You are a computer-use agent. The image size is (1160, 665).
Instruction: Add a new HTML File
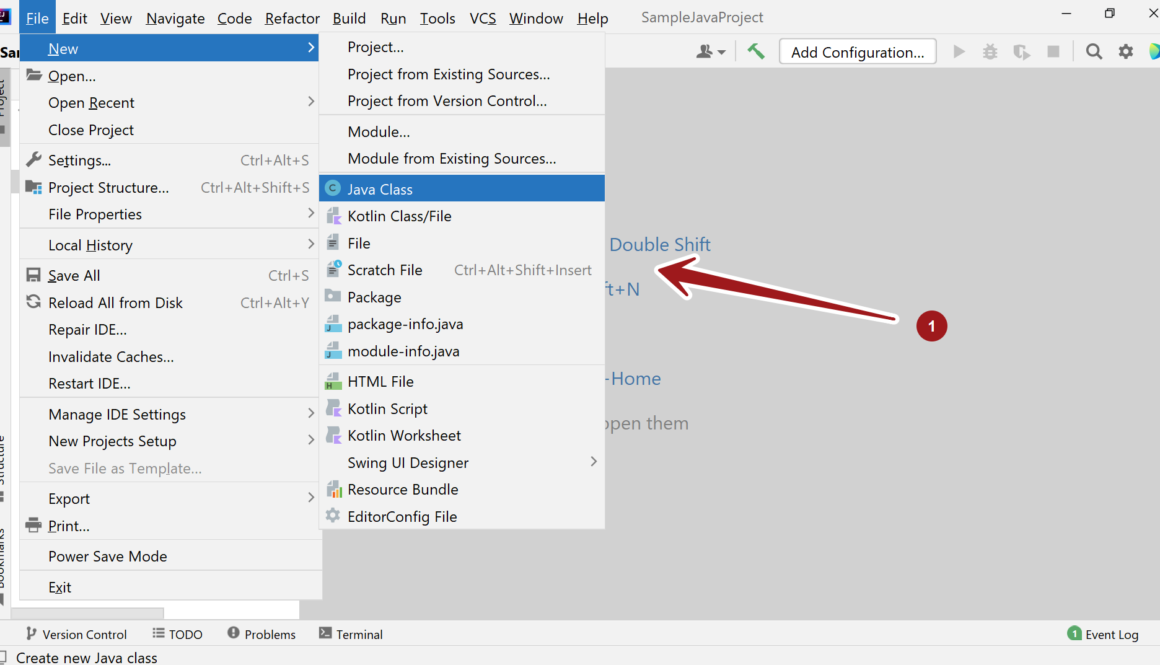point(379,381)
